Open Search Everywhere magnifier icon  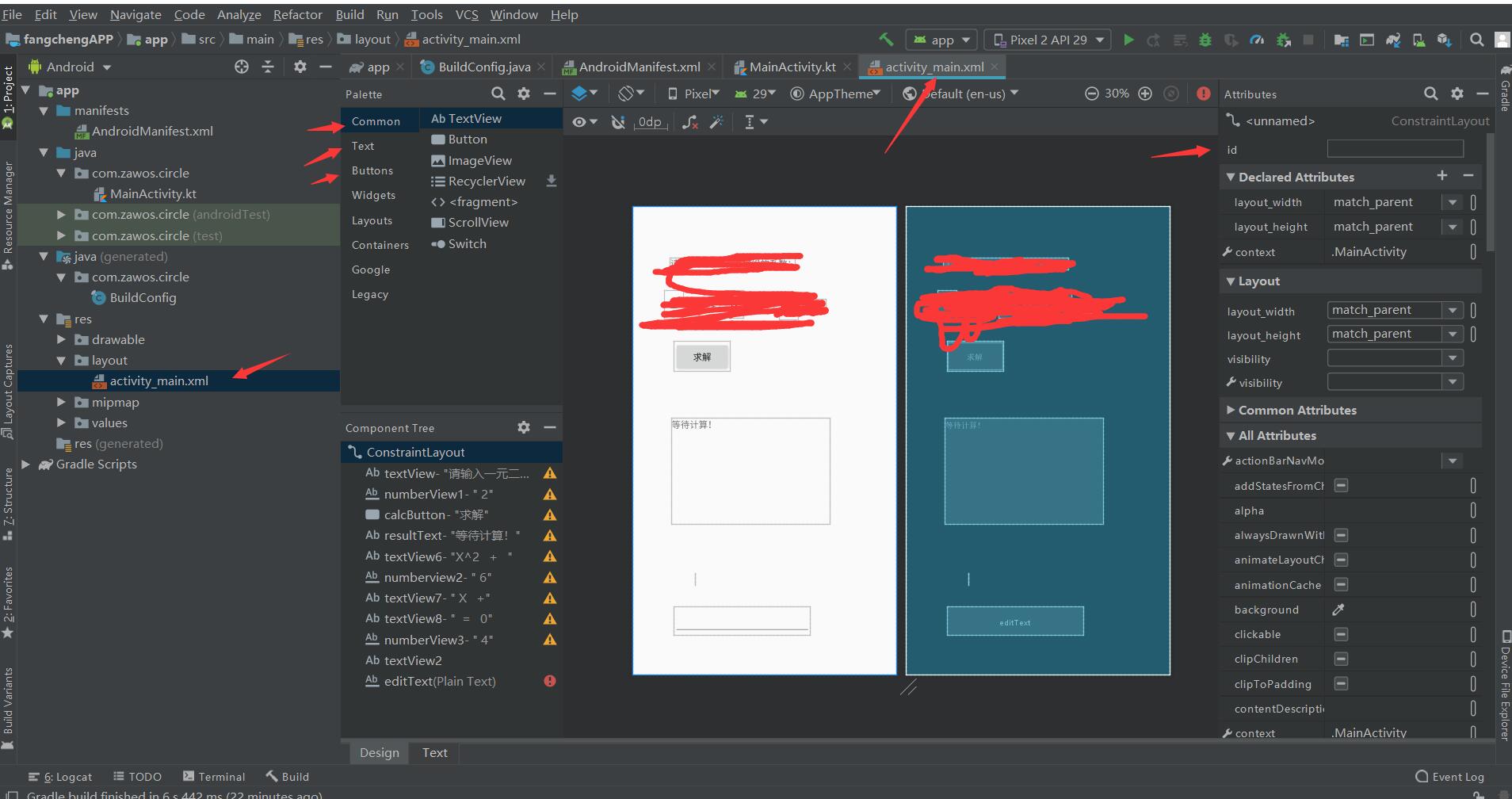pos(1476,40)
